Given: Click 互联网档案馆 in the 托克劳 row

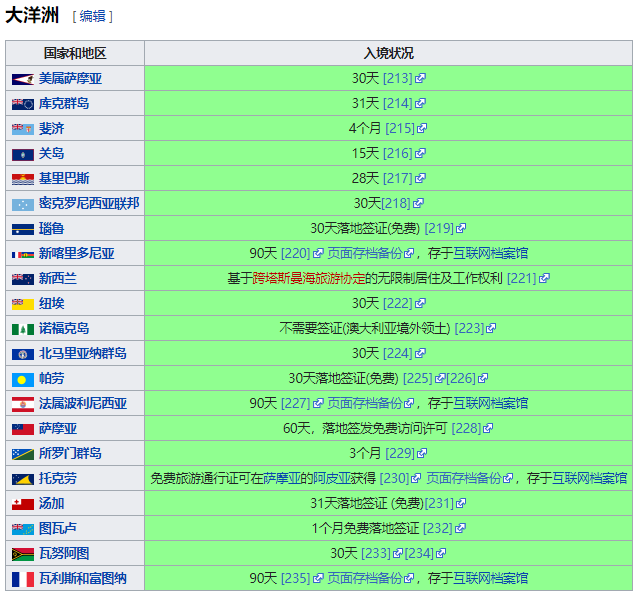Looking at the screenshot, I should pyautogui.click(x=589, y=478).
